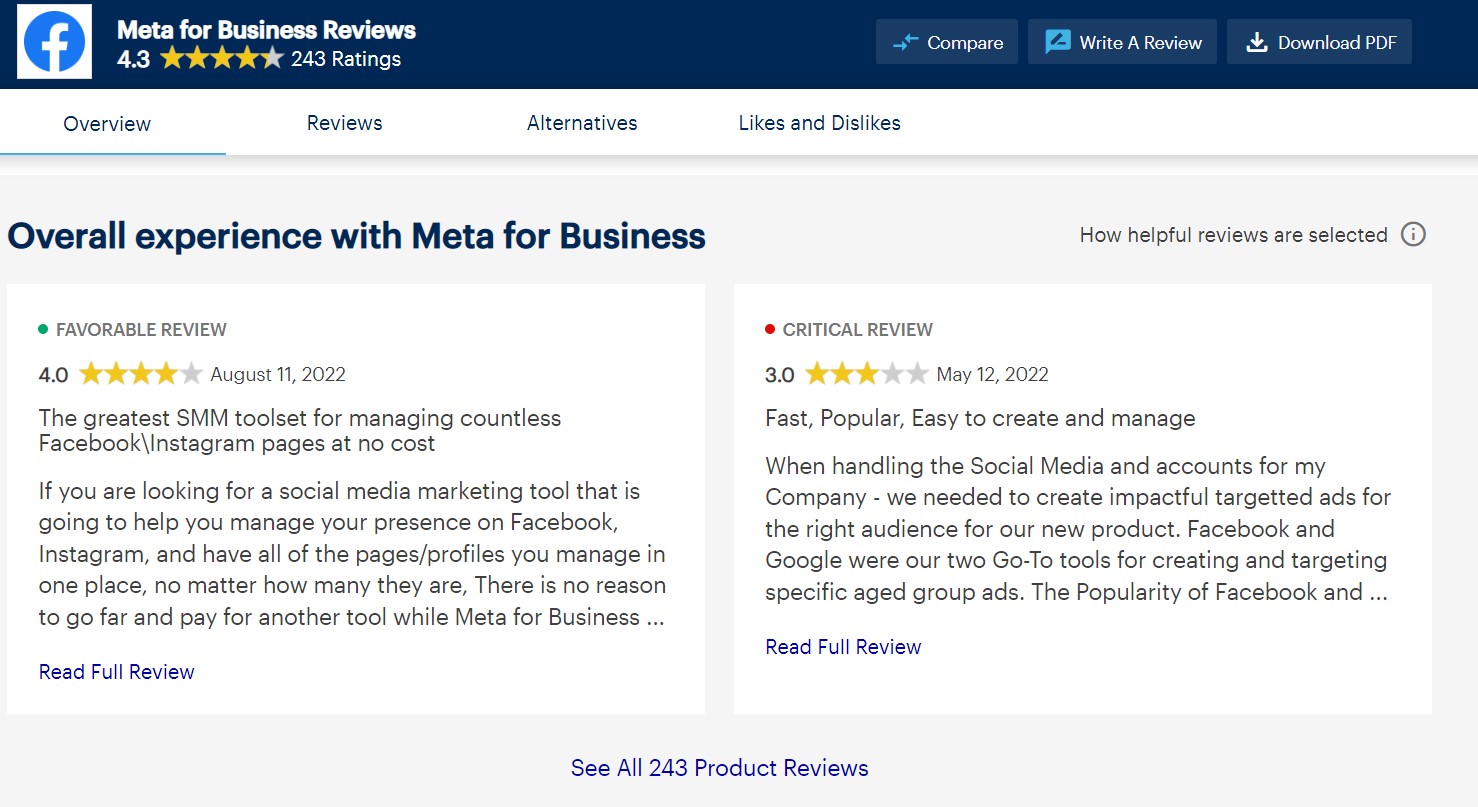Click the info icon beside helpful reviews
The height and width of the screenshot is (807, 1478).
pyautogui.click(x=1413, y=234)
